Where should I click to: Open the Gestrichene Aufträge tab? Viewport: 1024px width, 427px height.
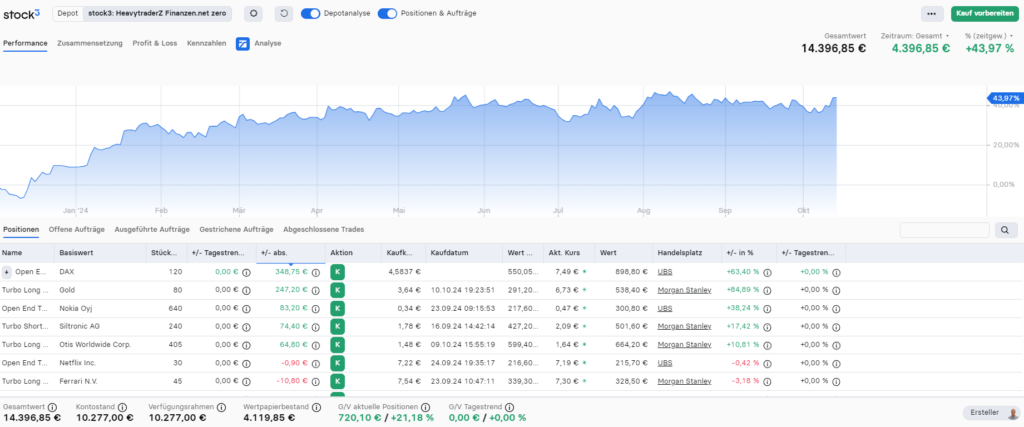(x=236, y=230)
